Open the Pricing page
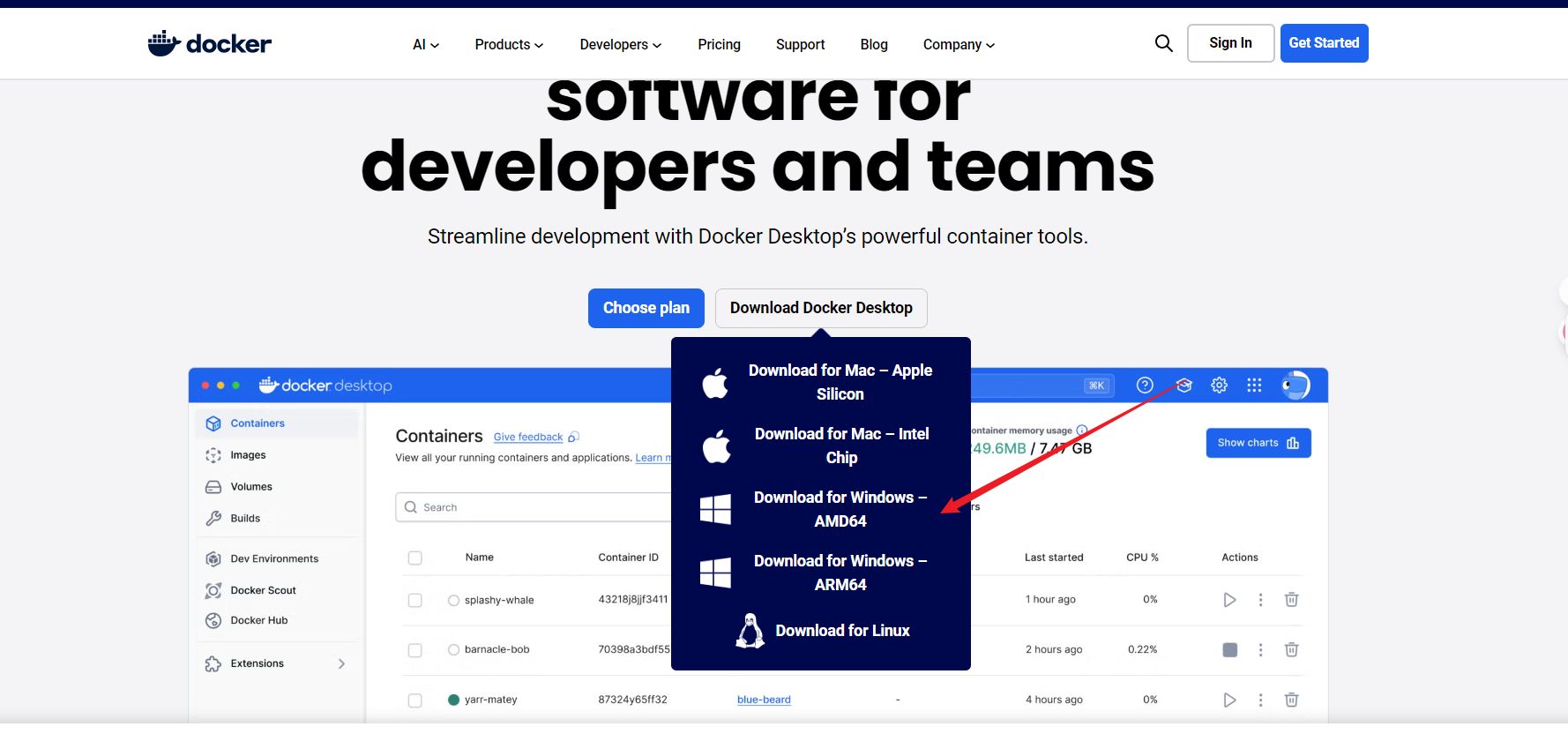This screenshot has width=1568, height=734. tap(719, 45)
